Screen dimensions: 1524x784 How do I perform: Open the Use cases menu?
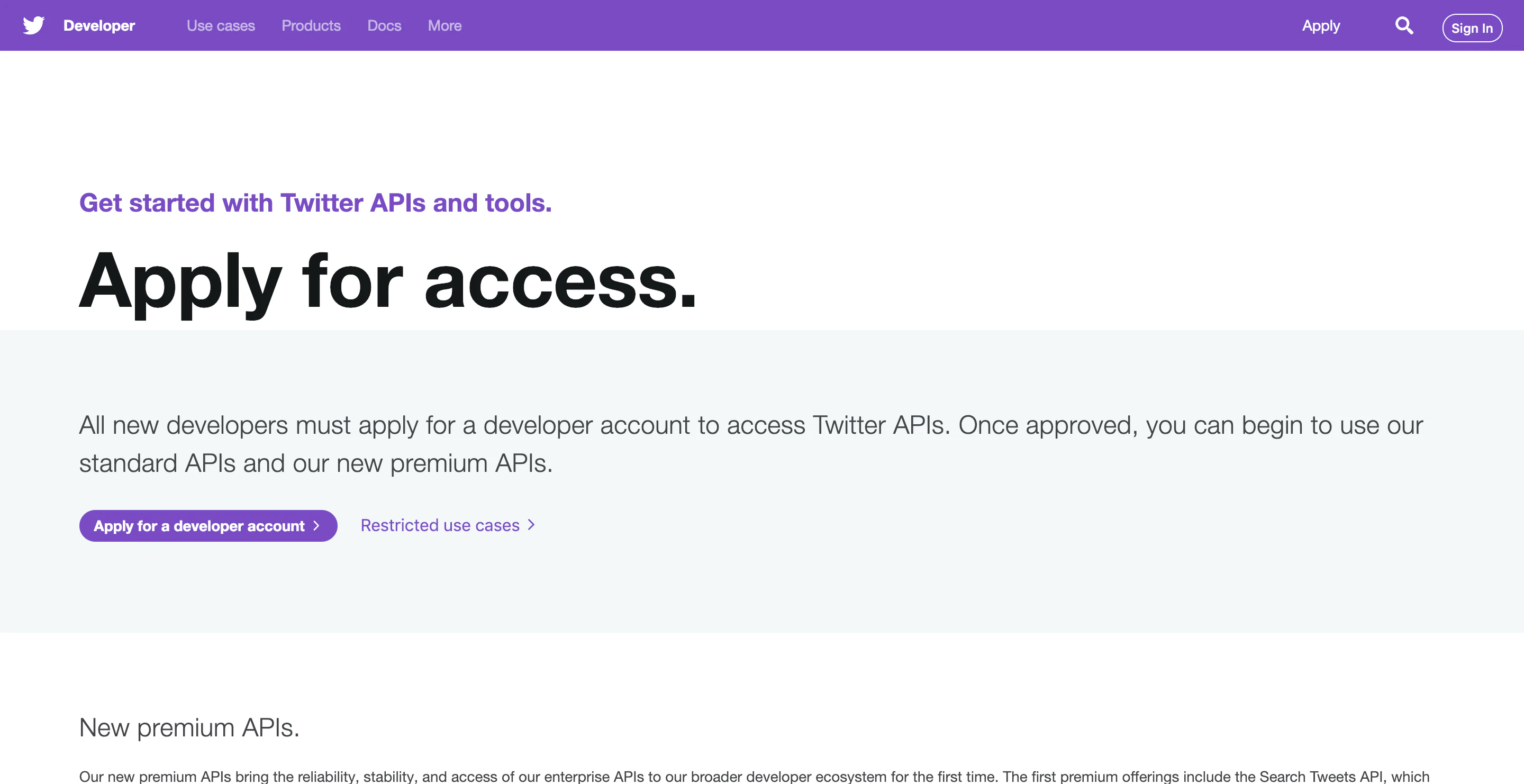pos(221,25)
